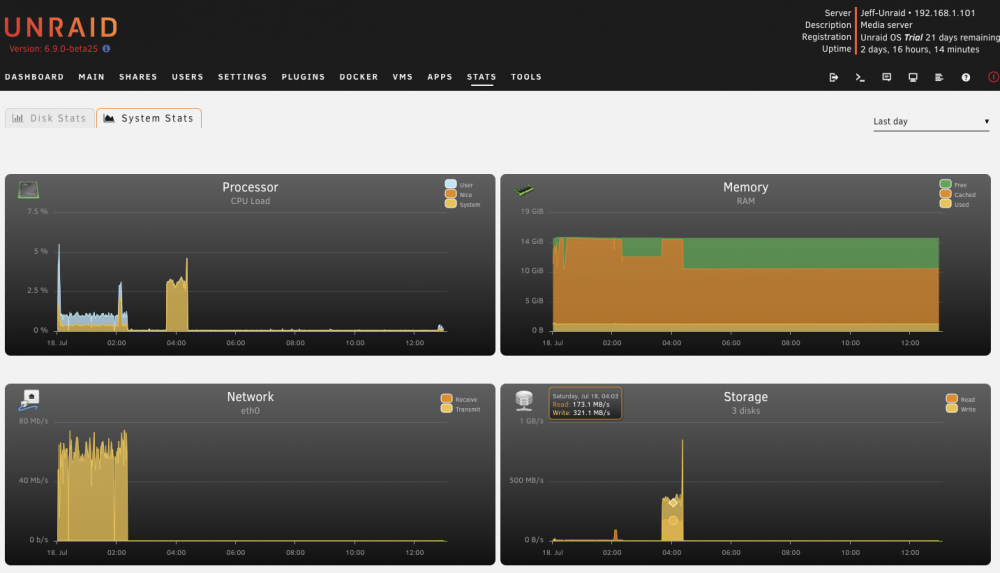Open the Docker page
Image resolution: width=1000 pixels, height=573 pixels.
(x=358, y=77)
